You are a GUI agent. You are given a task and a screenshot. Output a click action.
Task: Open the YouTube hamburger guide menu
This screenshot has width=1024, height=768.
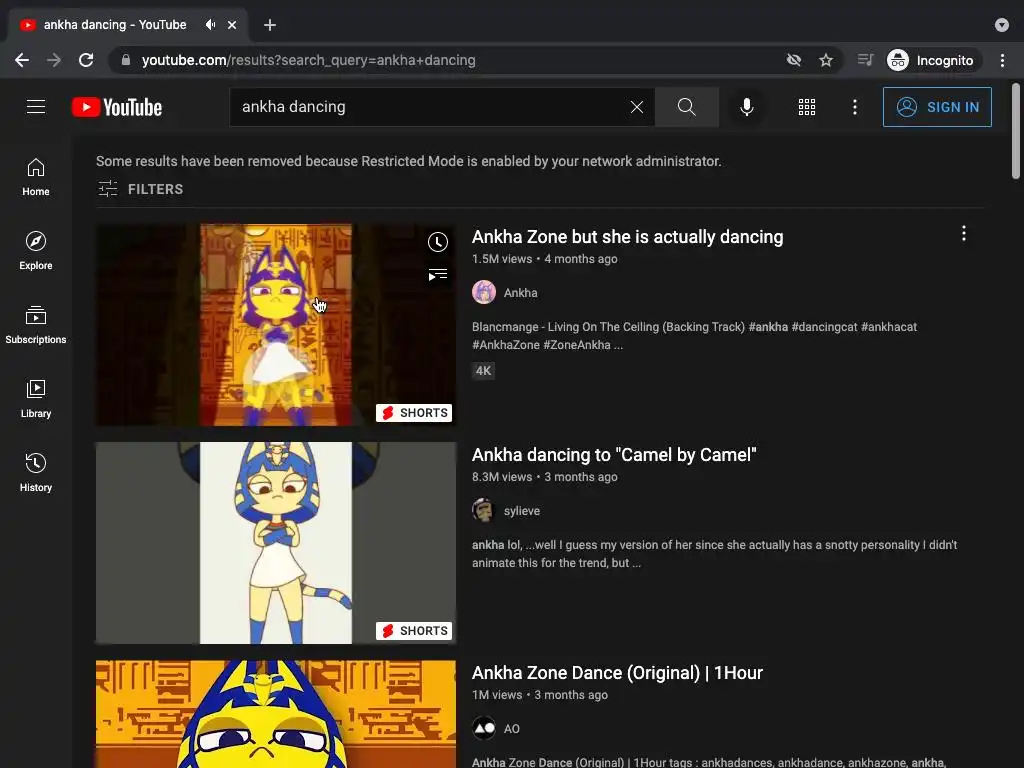coord(36,106)
